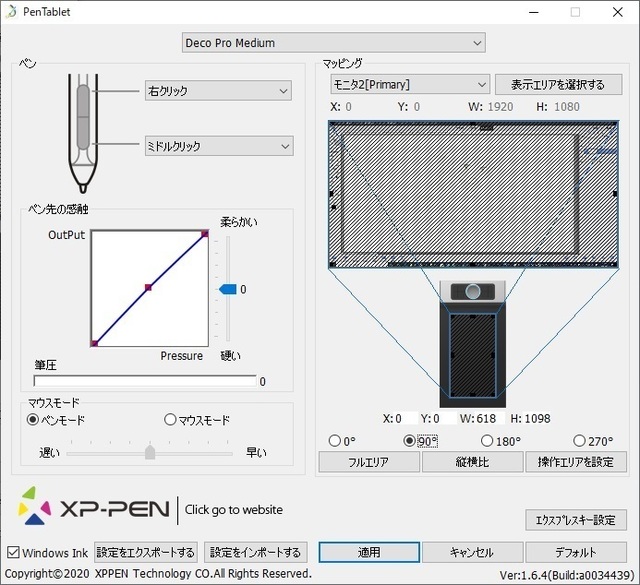The height and width of the screenshot is (585, 640).
Task: Open エクスプレスキー設定 settings
Action: [x=576, y=520]
